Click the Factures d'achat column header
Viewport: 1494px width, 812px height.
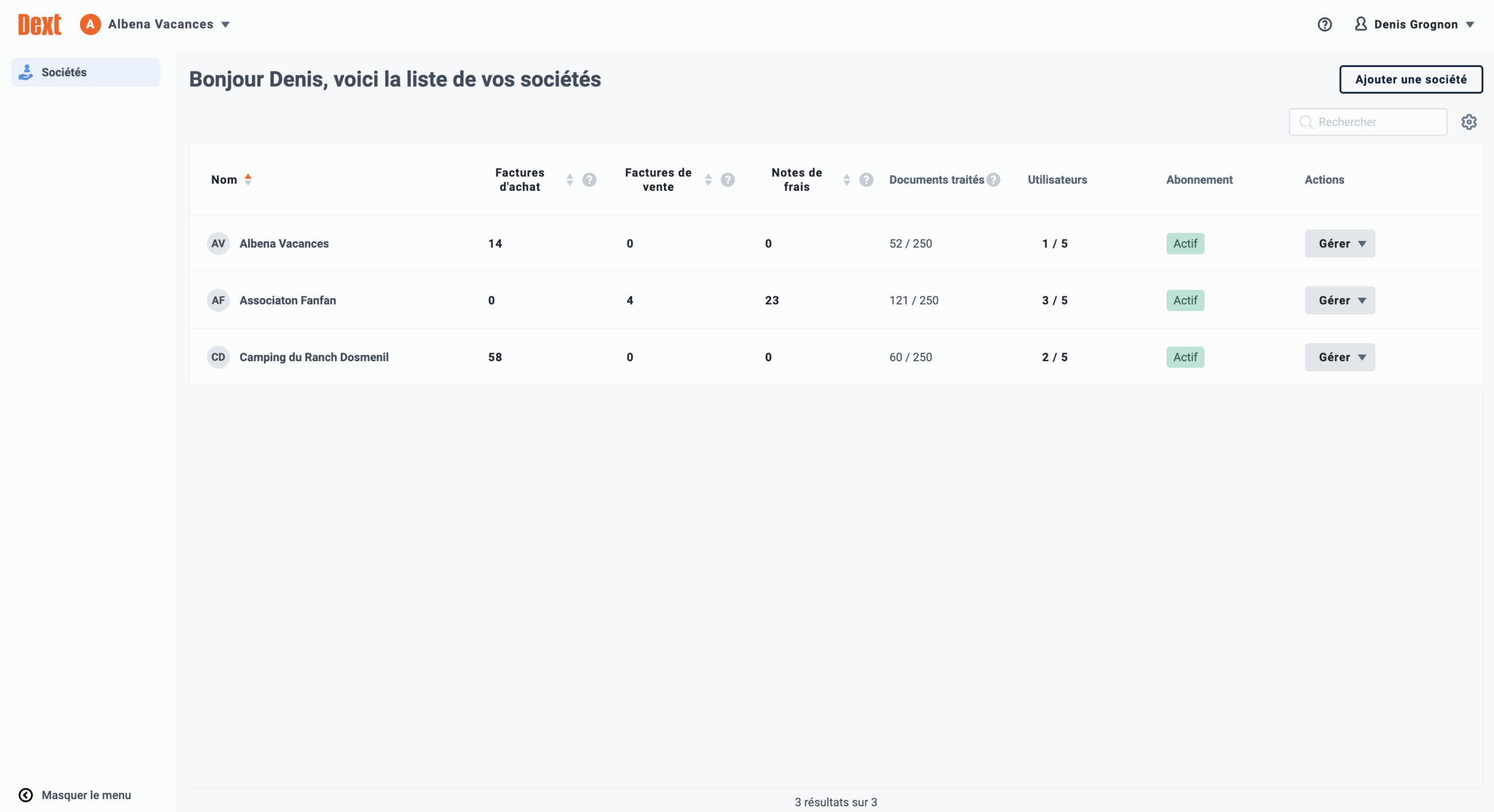pos(519,180)
